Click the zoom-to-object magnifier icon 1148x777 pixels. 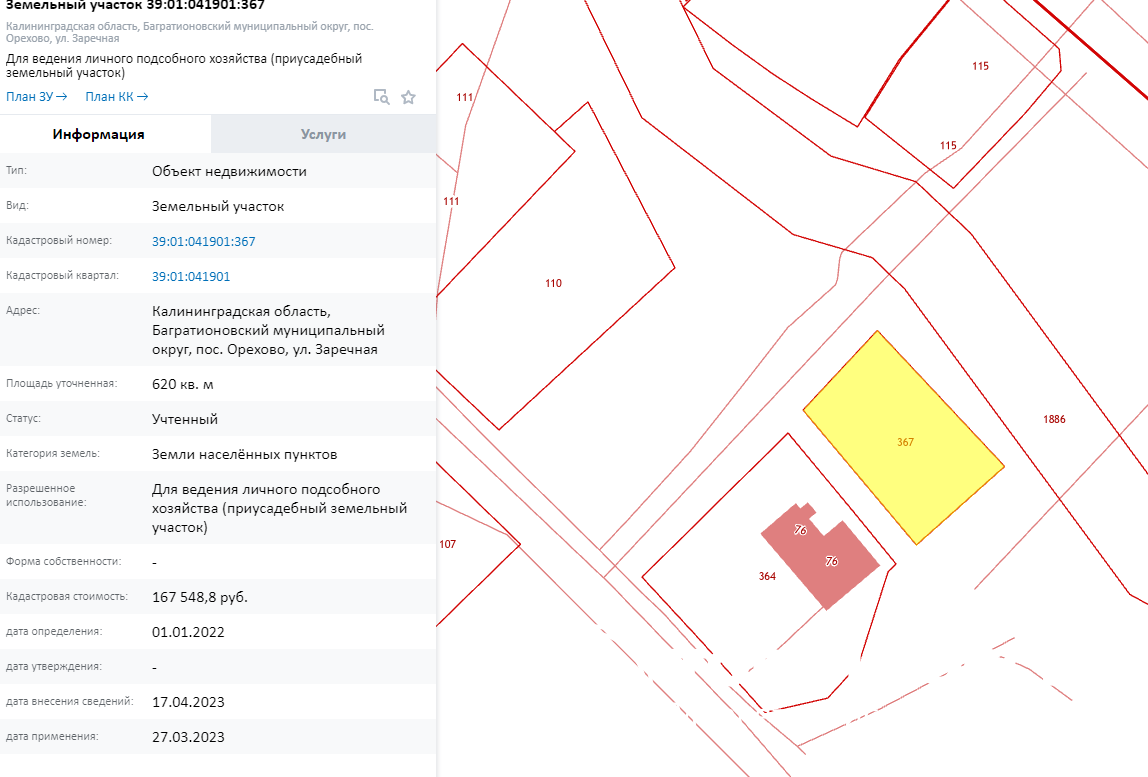pos(381,97)
